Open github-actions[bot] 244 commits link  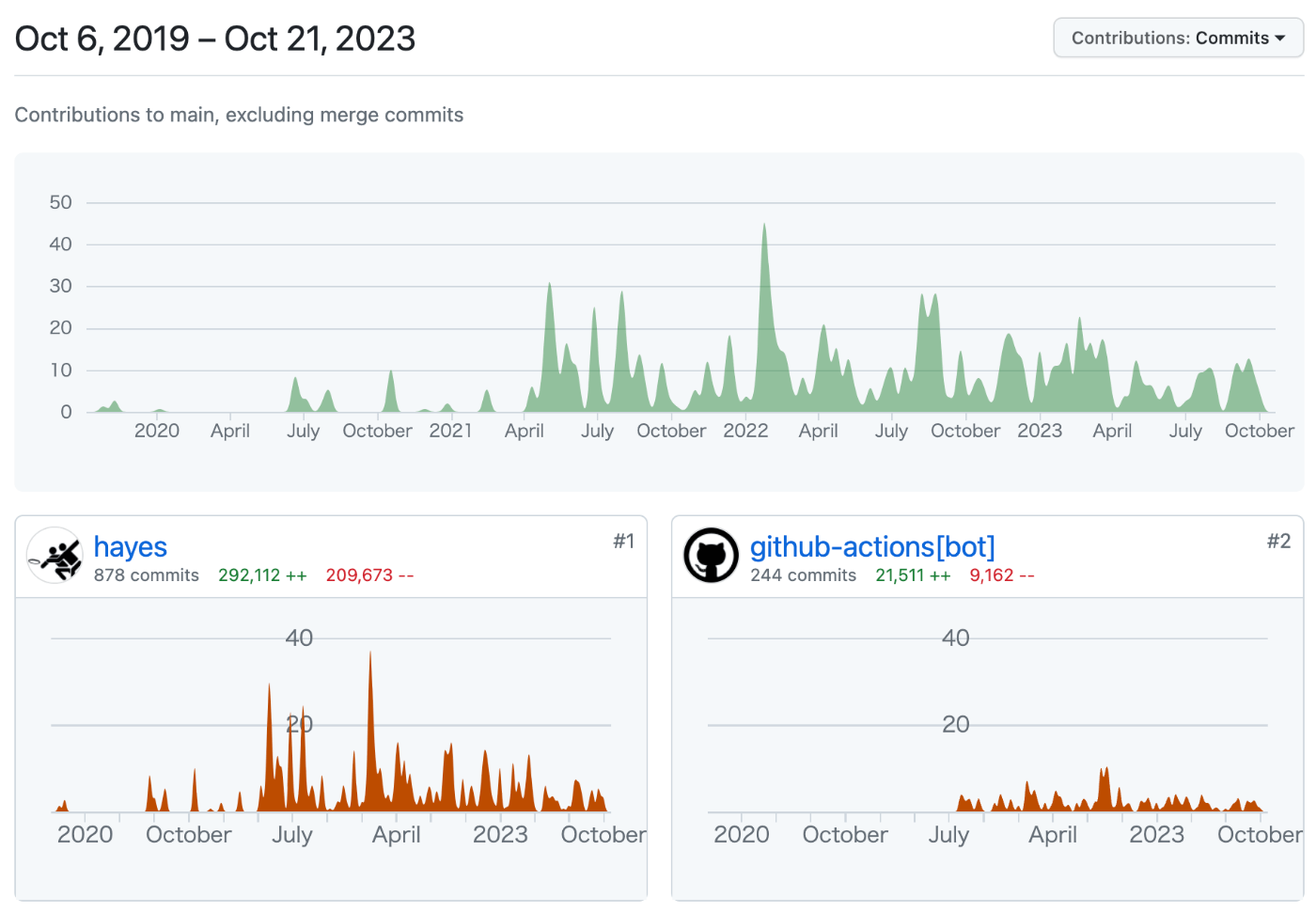[x=804, y=575]
